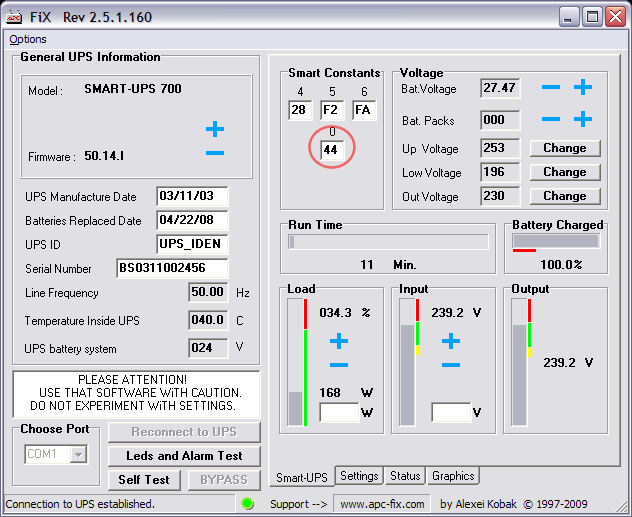Click the Line Frequency value 50.00
This screenshot has width=632, height=517.
[x=208, y=292]
